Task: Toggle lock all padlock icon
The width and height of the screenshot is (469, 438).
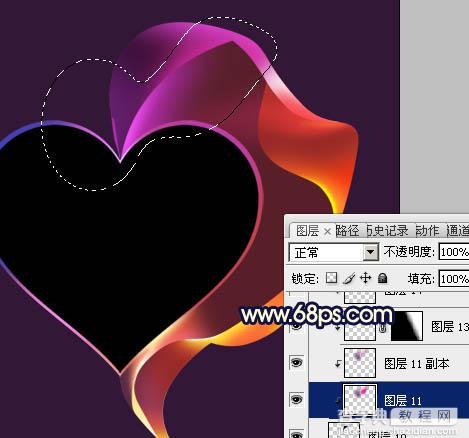Action: [x=383, y=278]
